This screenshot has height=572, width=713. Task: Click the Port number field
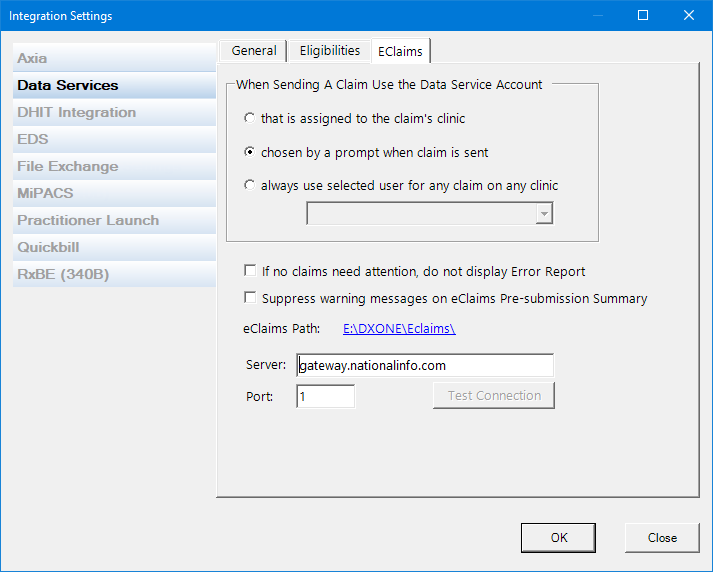[x=326, y=397]
